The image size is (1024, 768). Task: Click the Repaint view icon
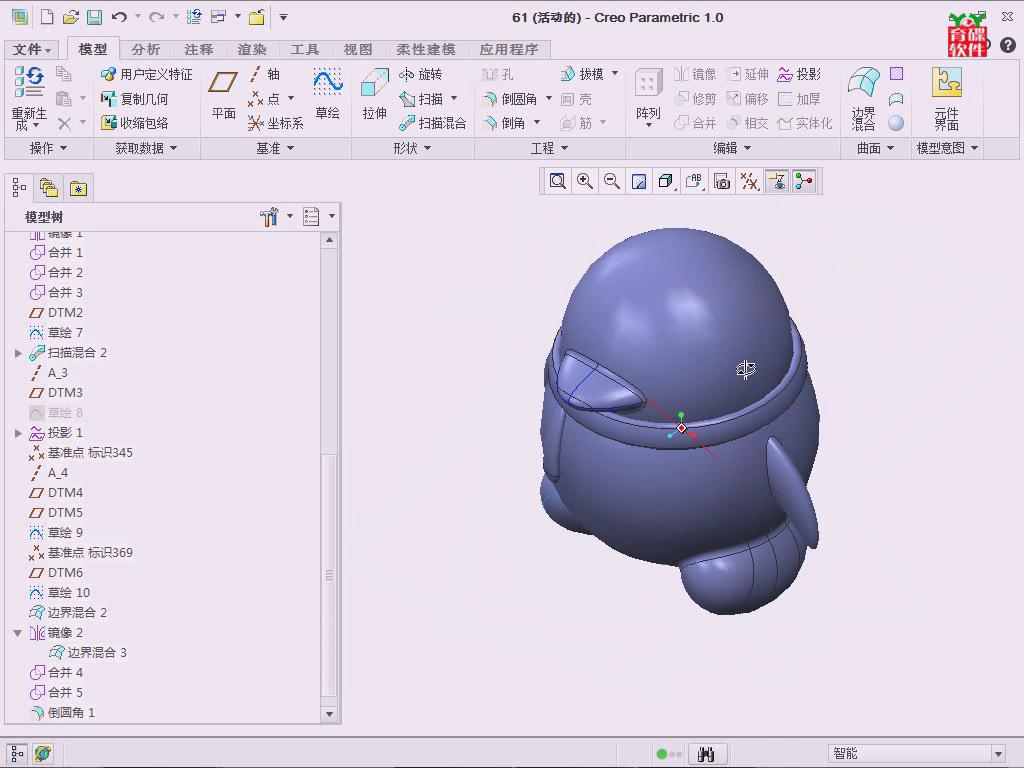coord(639,181)
